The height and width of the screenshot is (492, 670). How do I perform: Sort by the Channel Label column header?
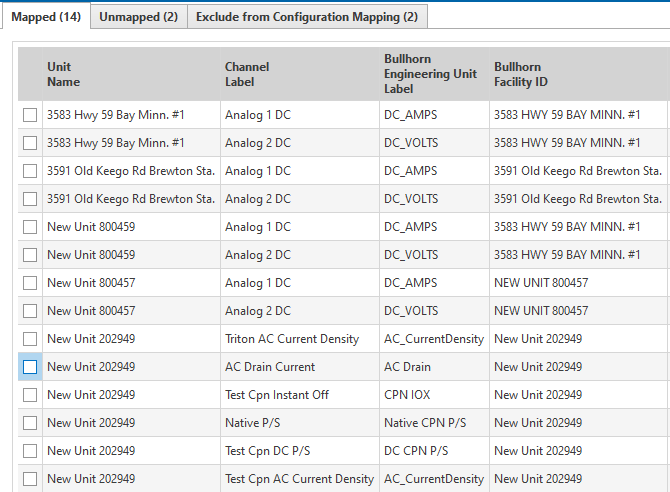[x=300, y=74]
